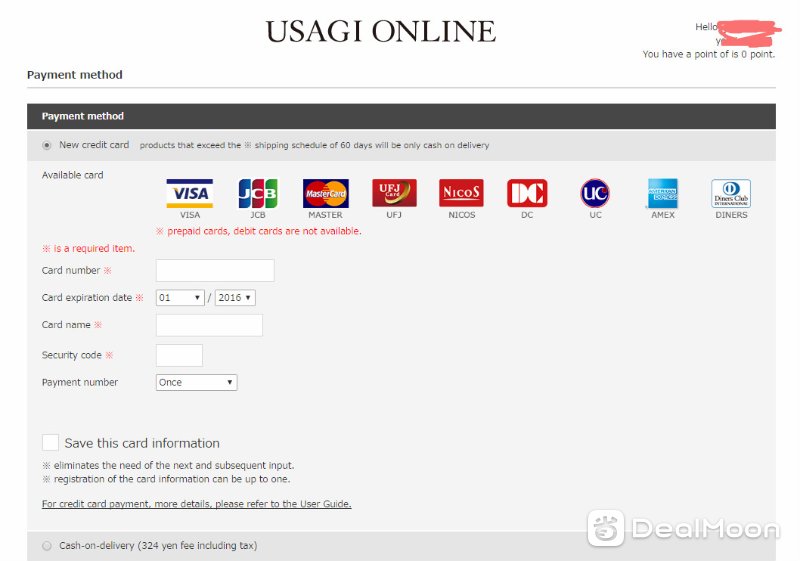
Task: Click the 'Security code' label
Action: pyautogui.click(x=71, y=355)
